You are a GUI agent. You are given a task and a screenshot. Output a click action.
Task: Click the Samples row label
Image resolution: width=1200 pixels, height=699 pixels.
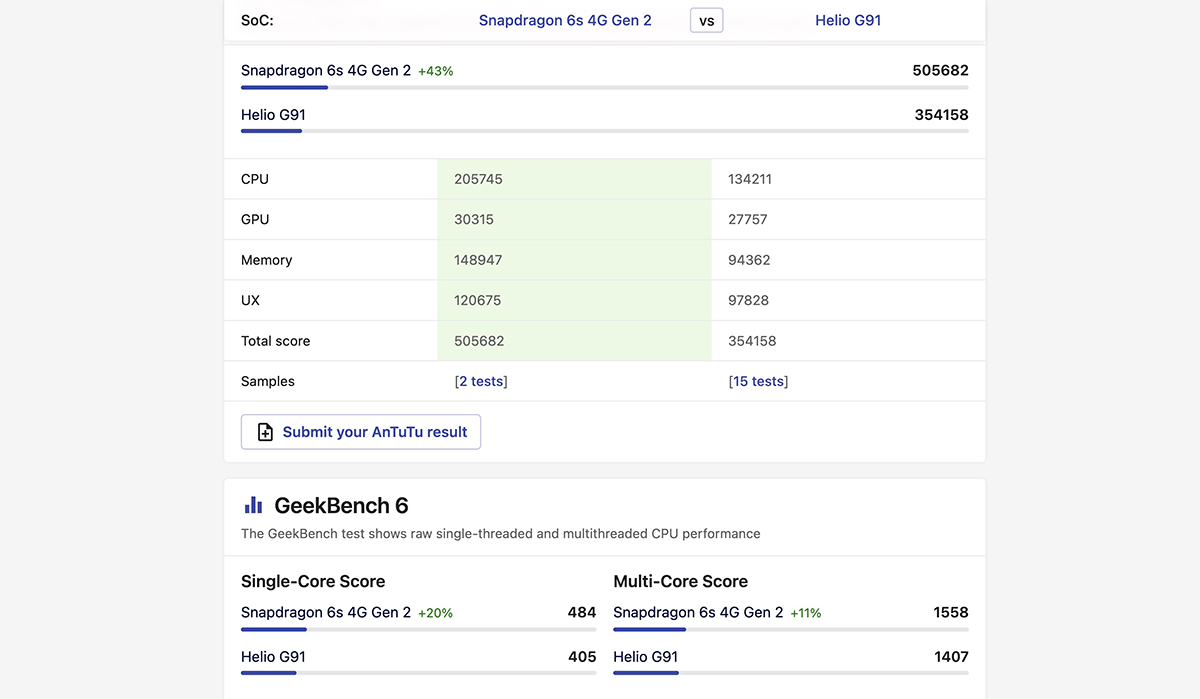[x=268, y=381]
